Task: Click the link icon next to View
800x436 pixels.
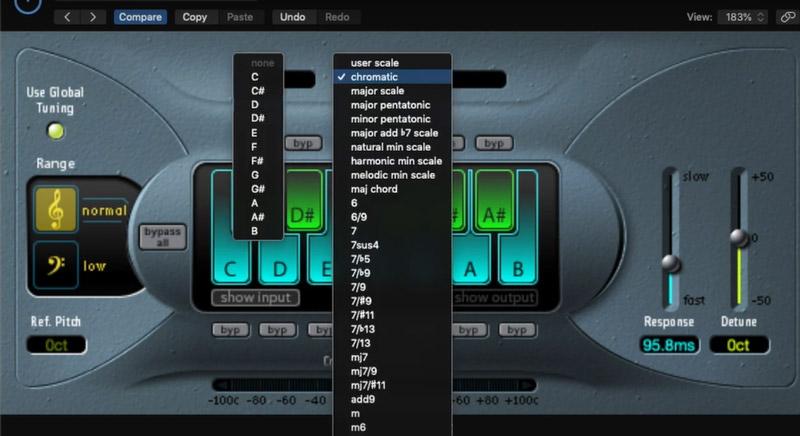Action: [x=787, y=17]
